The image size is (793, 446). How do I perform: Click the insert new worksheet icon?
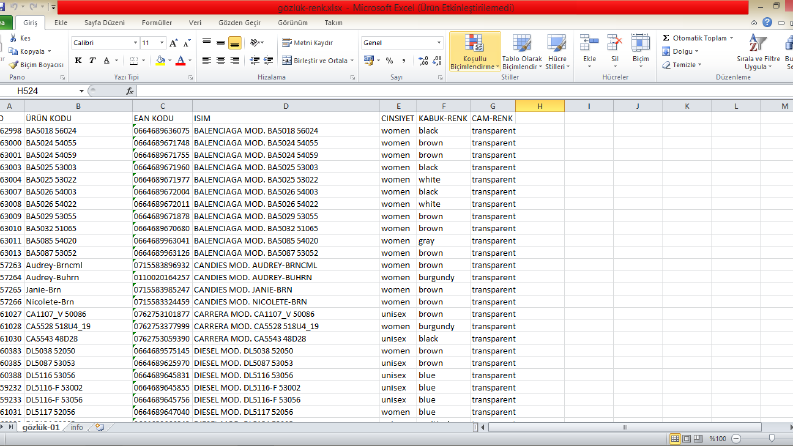(x=100, y=427)
